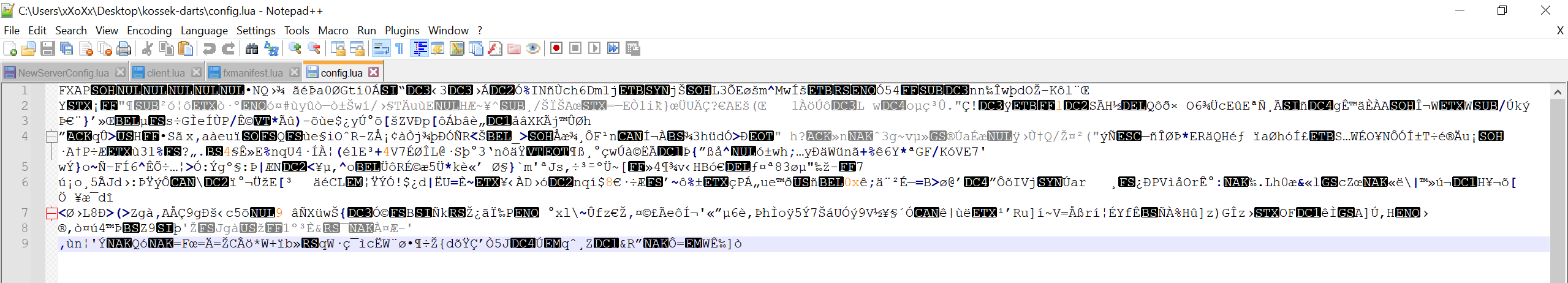The image size is (1568, 283).
Task: Open the Encoding menu
Action: click(x=150, y=30)
